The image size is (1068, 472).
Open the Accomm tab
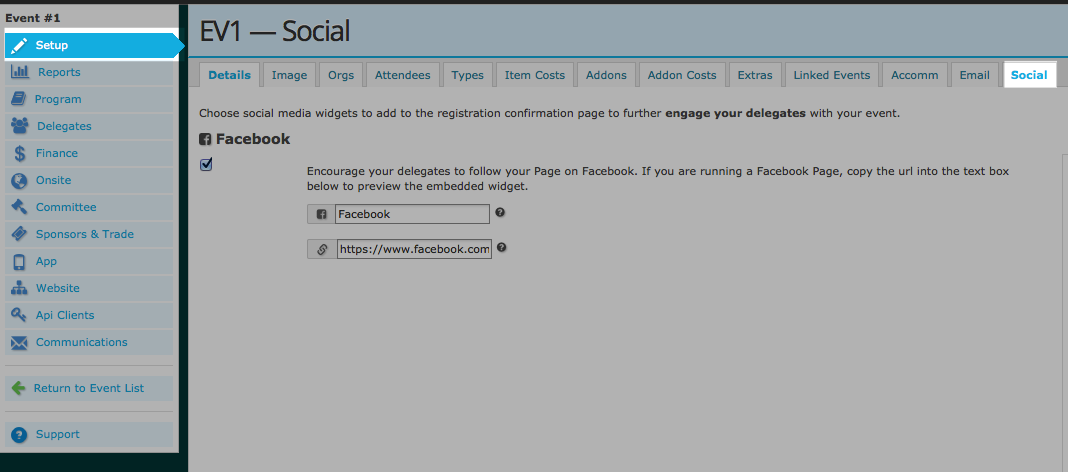tap(915, 75)
